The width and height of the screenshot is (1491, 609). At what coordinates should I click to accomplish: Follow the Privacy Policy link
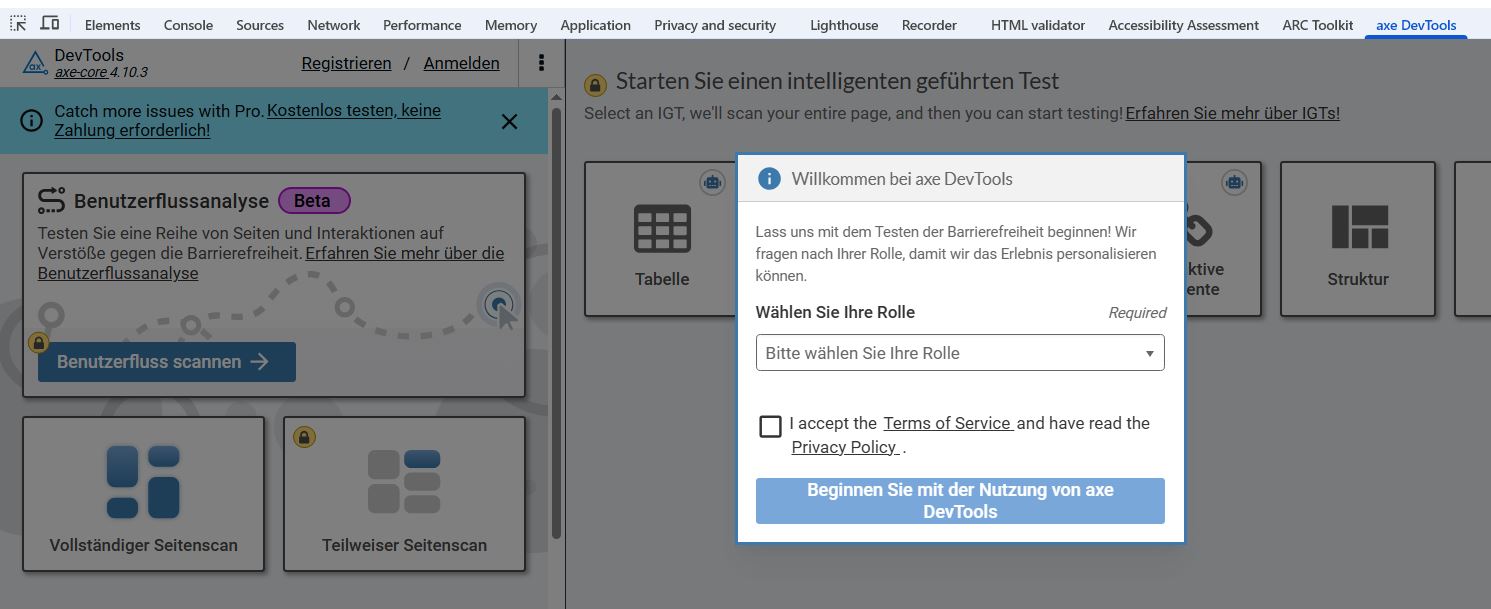[844, 447]
